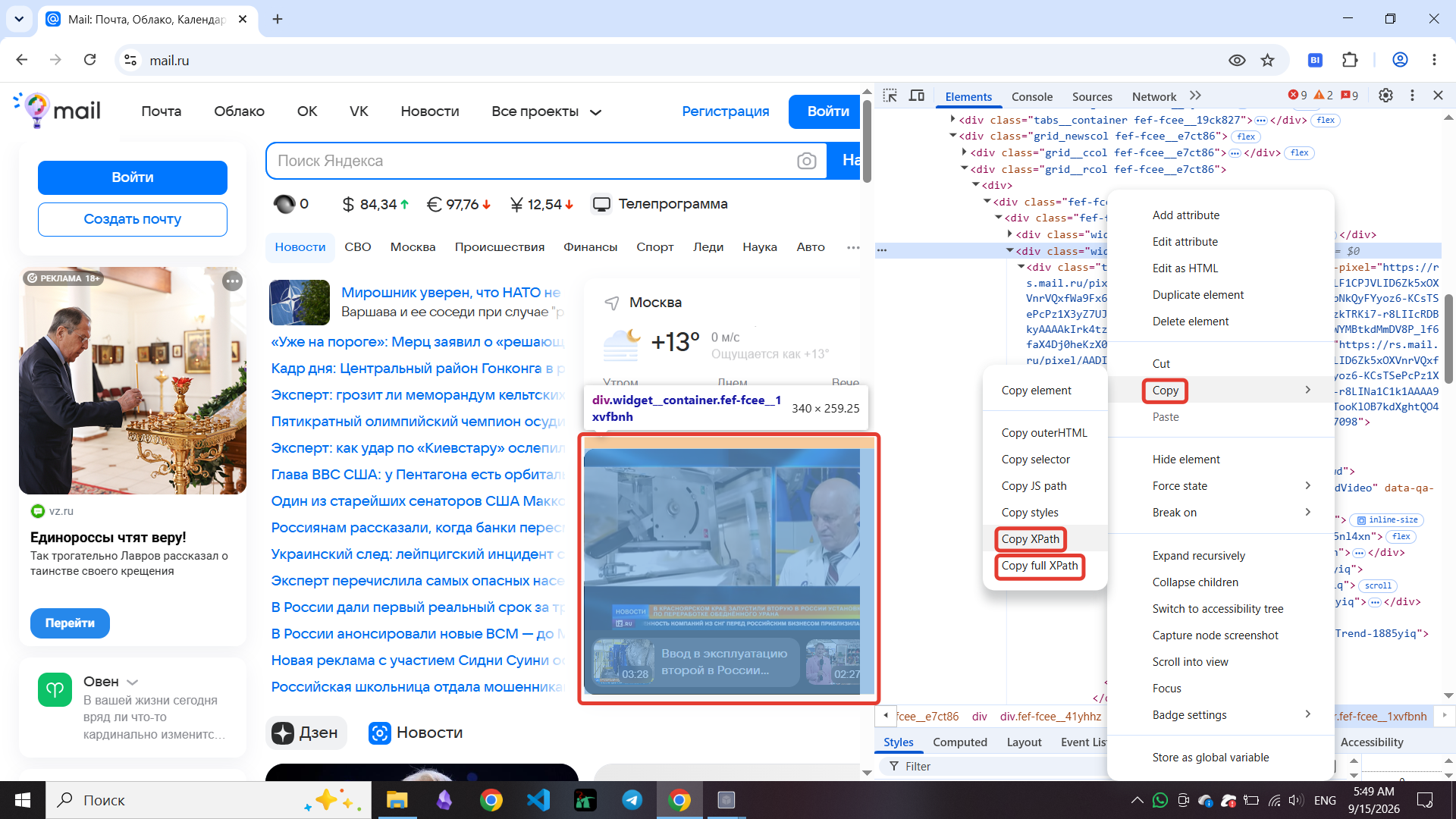Open the Computed styles tab
Viewport: 1456px width, 819px height.
click(x=959, y=742)
